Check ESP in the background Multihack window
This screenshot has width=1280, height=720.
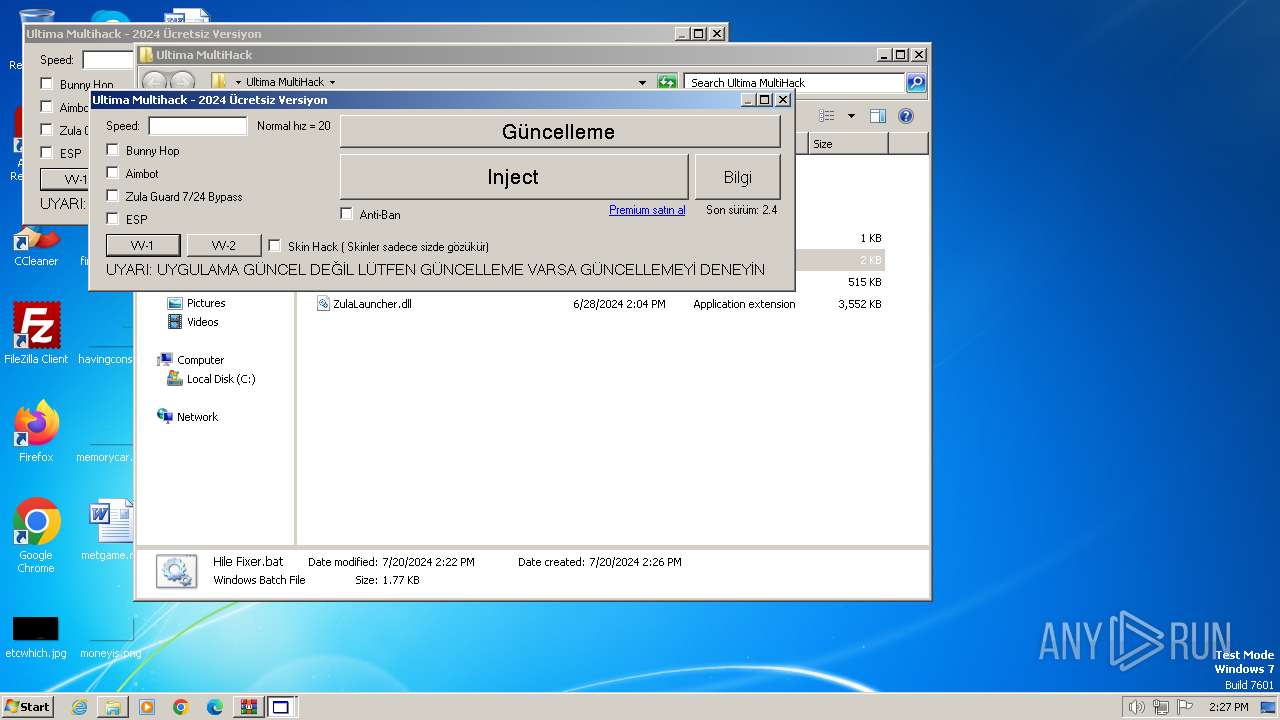pyautogui.click(x=46, y=153)
